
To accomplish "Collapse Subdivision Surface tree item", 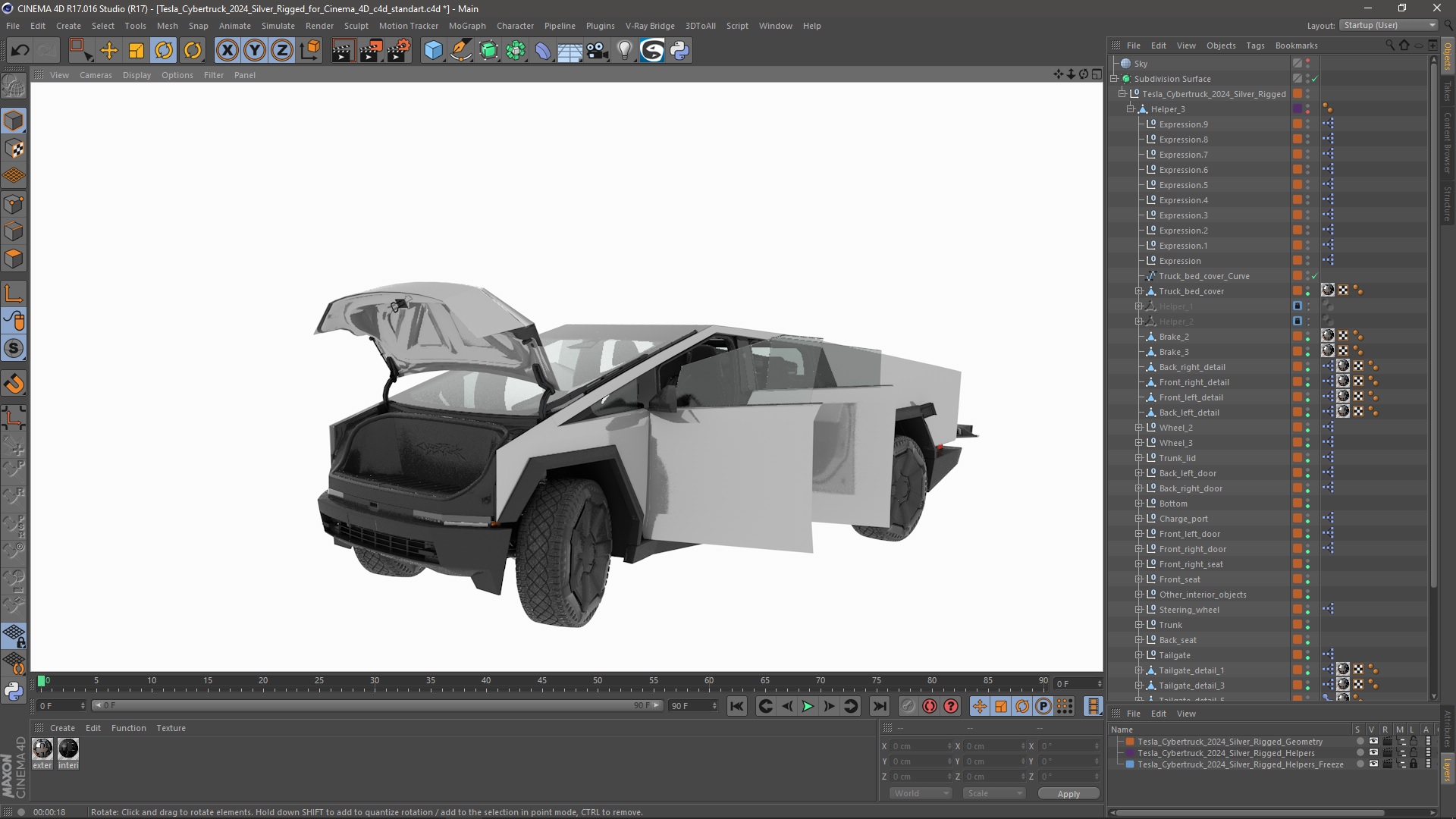I will 1114,79.
